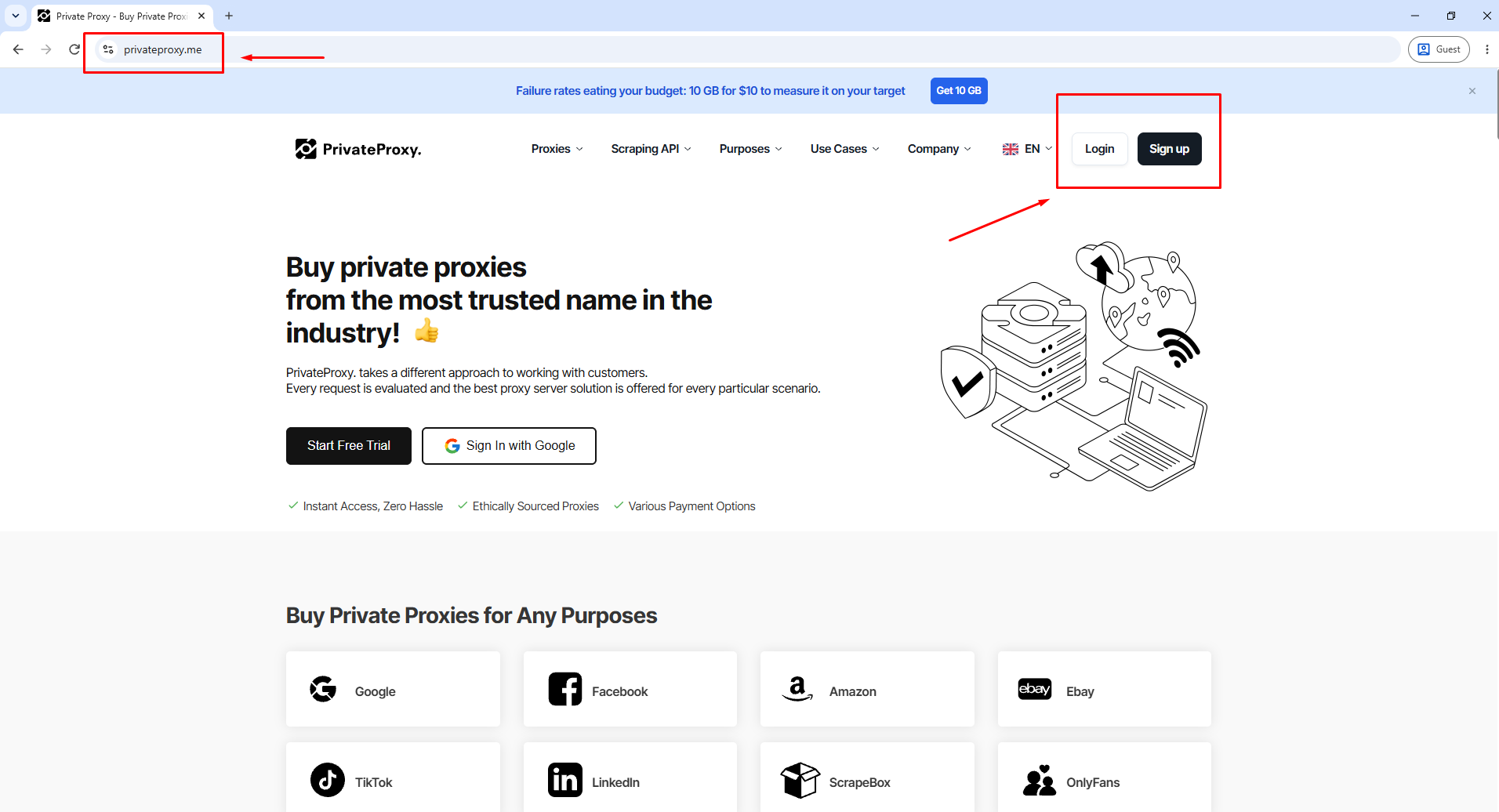Click the Sign up button
The width and height of the screenshot is (1499, 812).
(1170, 149)
